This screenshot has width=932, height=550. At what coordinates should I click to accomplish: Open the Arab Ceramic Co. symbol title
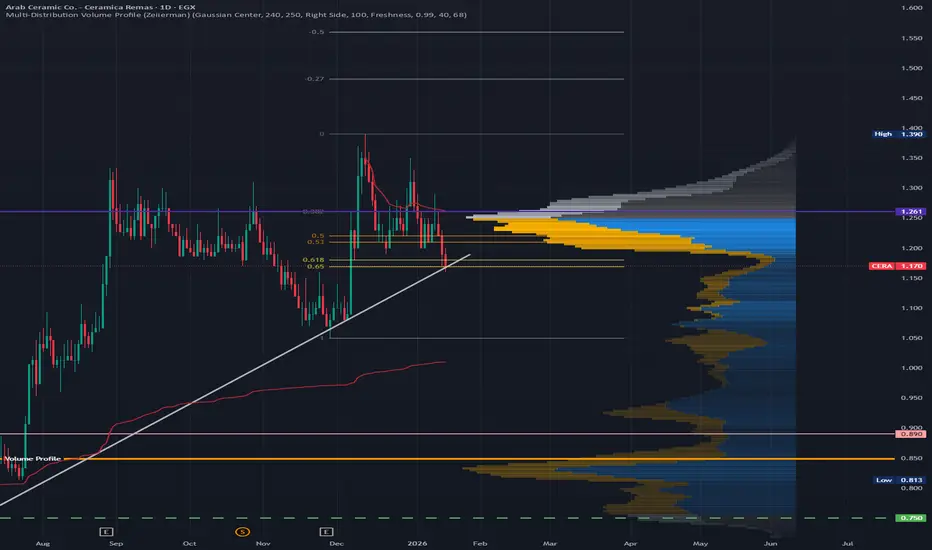100,7
